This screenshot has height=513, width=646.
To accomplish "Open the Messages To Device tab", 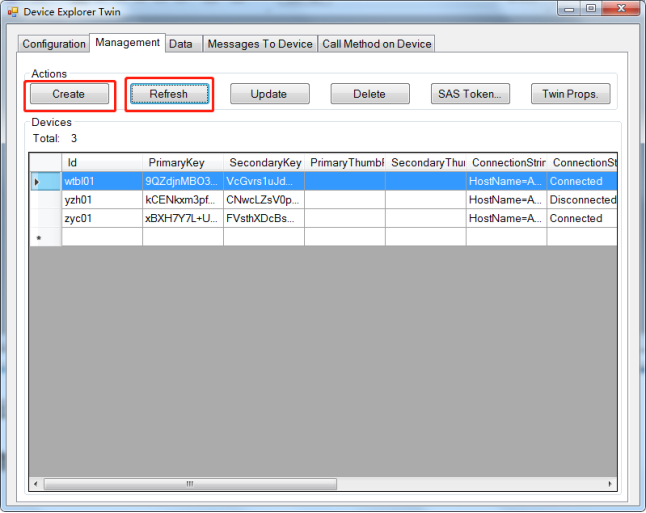I will click(260, 44).
